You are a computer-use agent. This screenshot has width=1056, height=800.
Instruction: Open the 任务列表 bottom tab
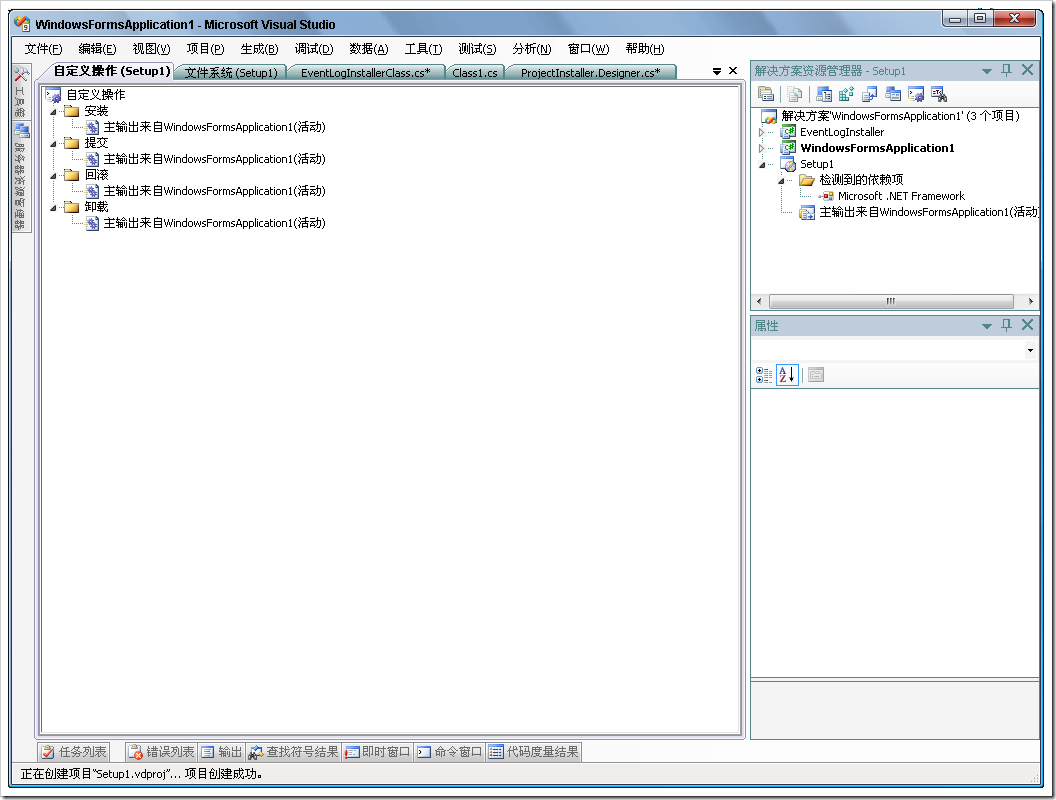tap(74, 752)
